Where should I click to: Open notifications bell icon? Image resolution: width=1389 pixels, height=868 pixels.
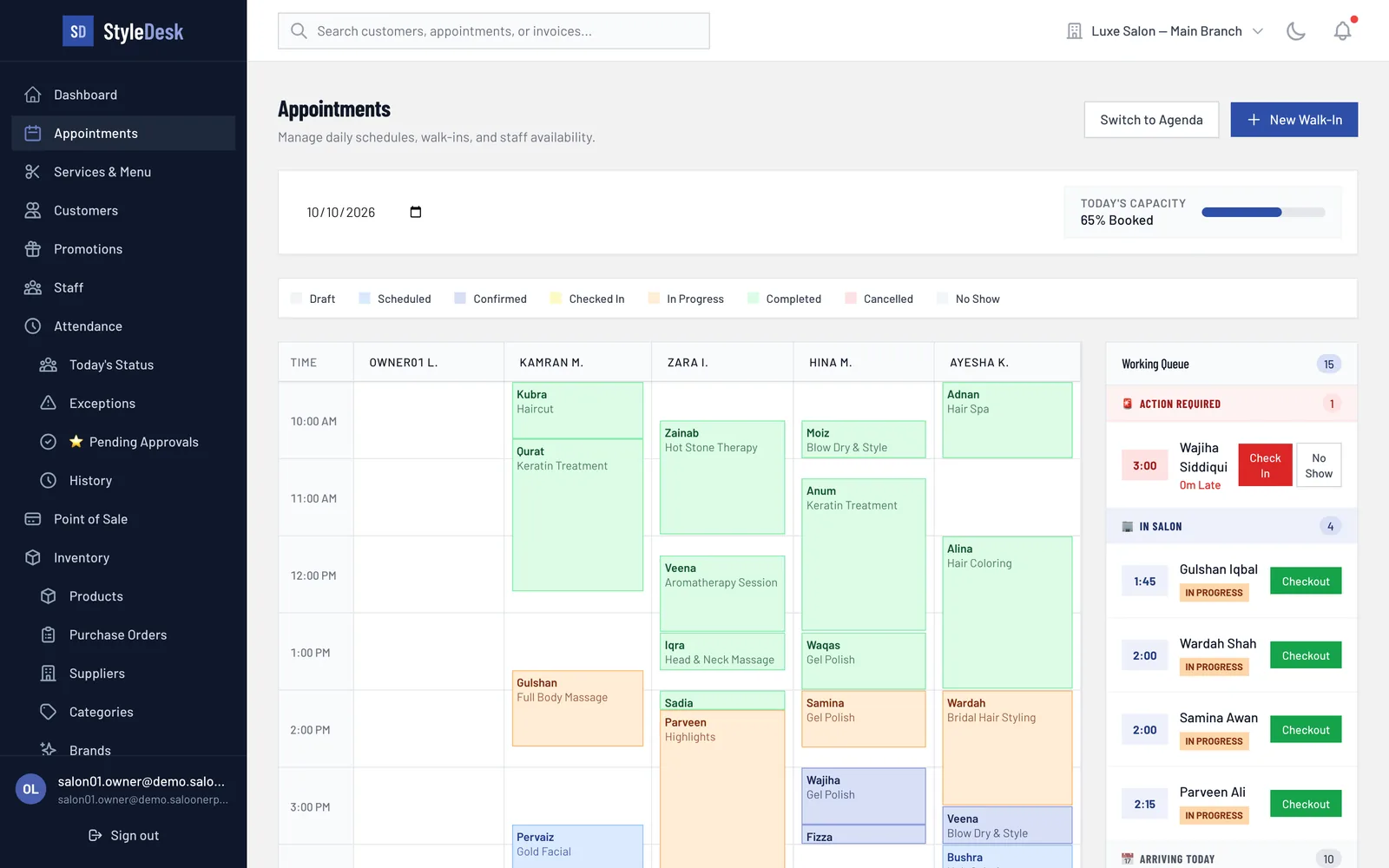(x=1342, y=31)
